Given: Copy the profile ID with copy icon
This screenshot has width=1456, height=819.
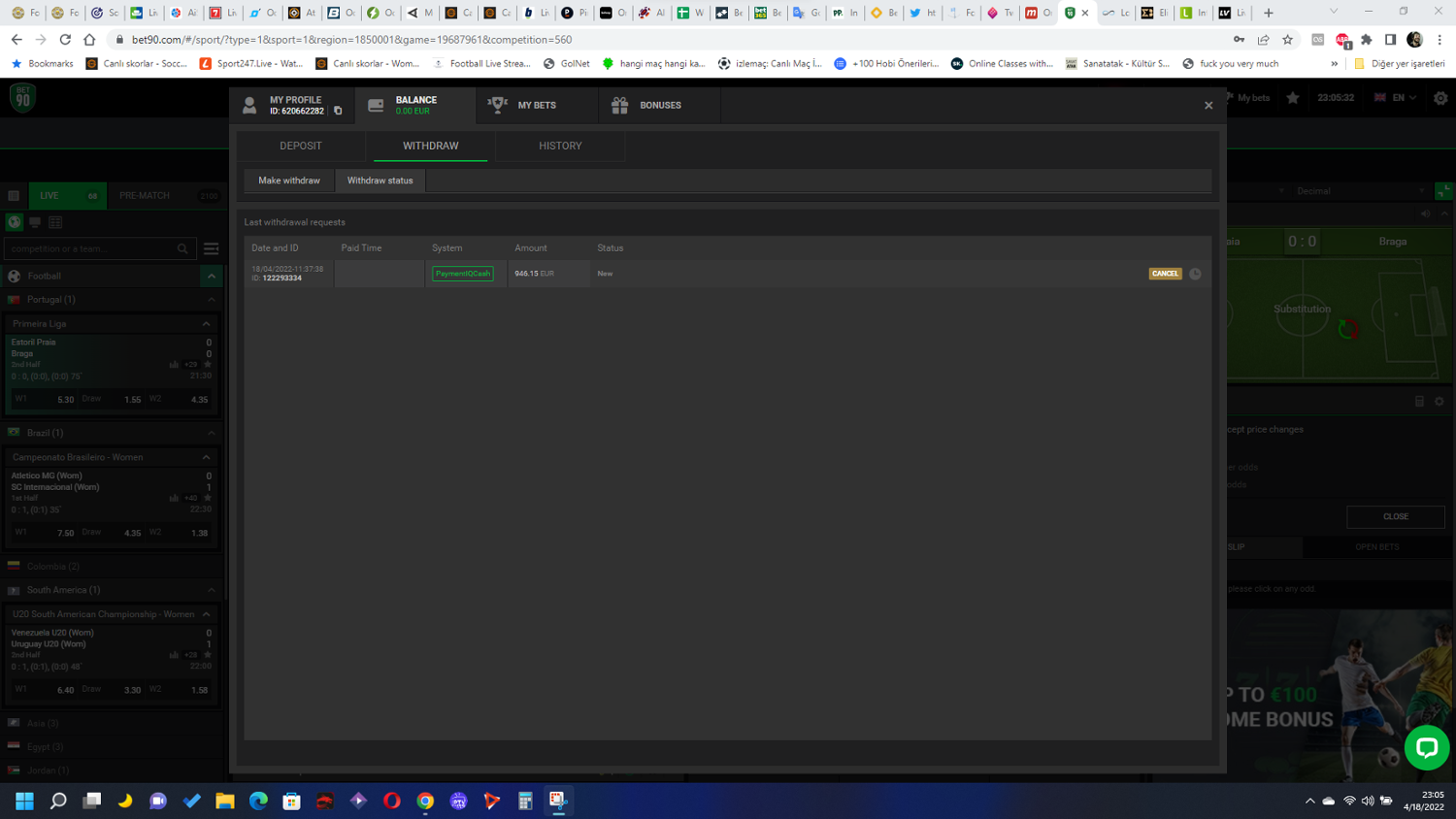Looking at the screenshot, I should pyautogui.click(x=338, y=111).
